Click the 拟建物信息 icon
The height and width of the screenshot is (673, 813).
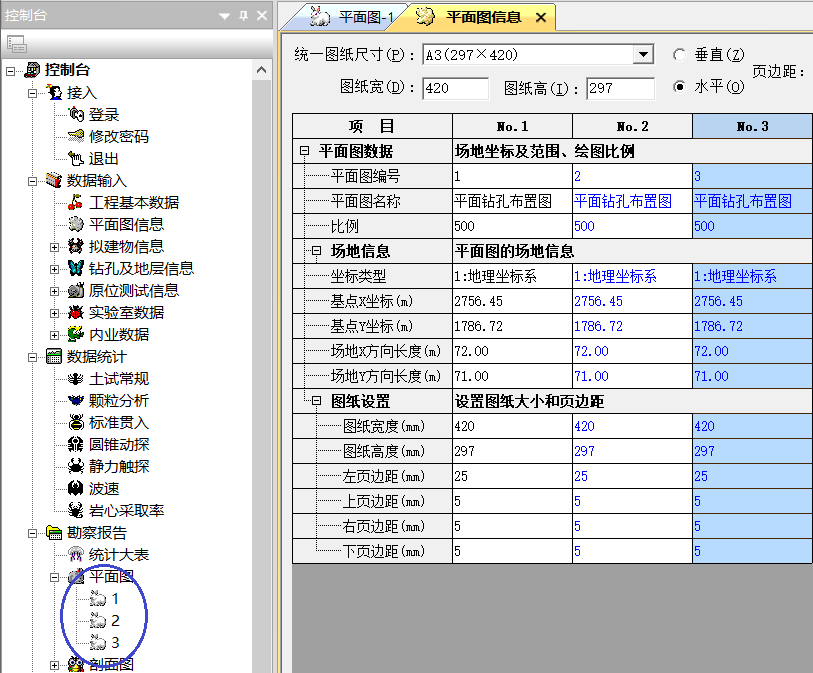76,246
